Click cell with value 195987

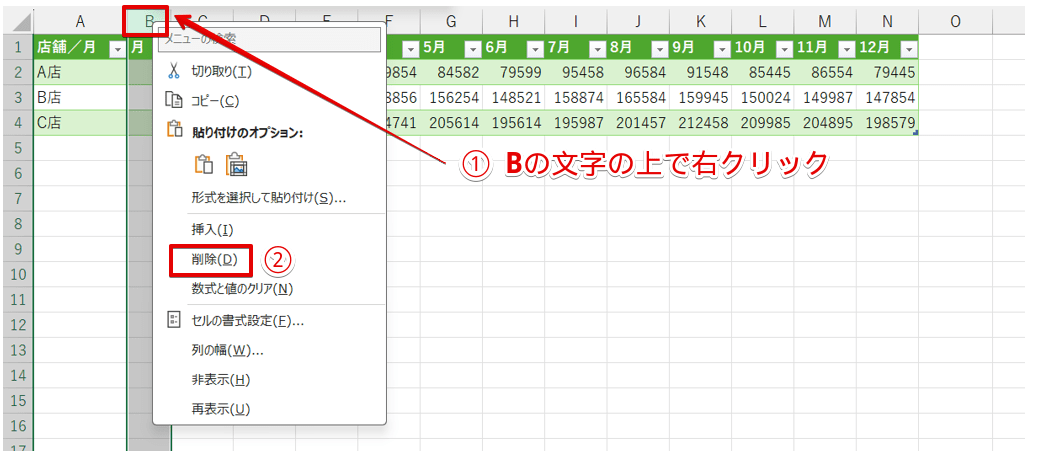[575, 123]
